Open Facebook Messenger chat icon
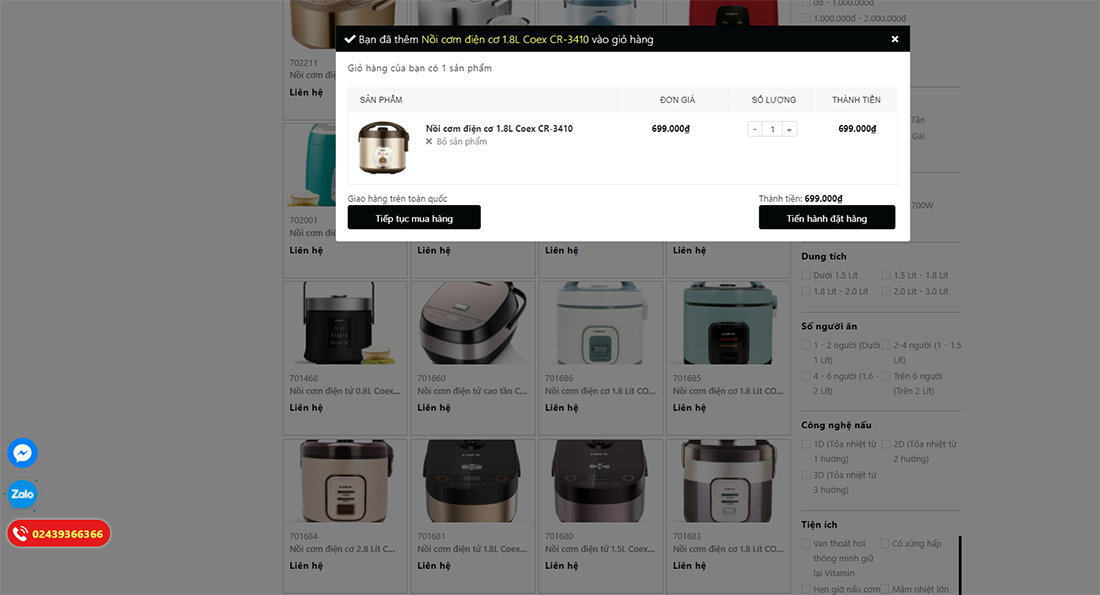1100x595 pixels. [22, 453]
